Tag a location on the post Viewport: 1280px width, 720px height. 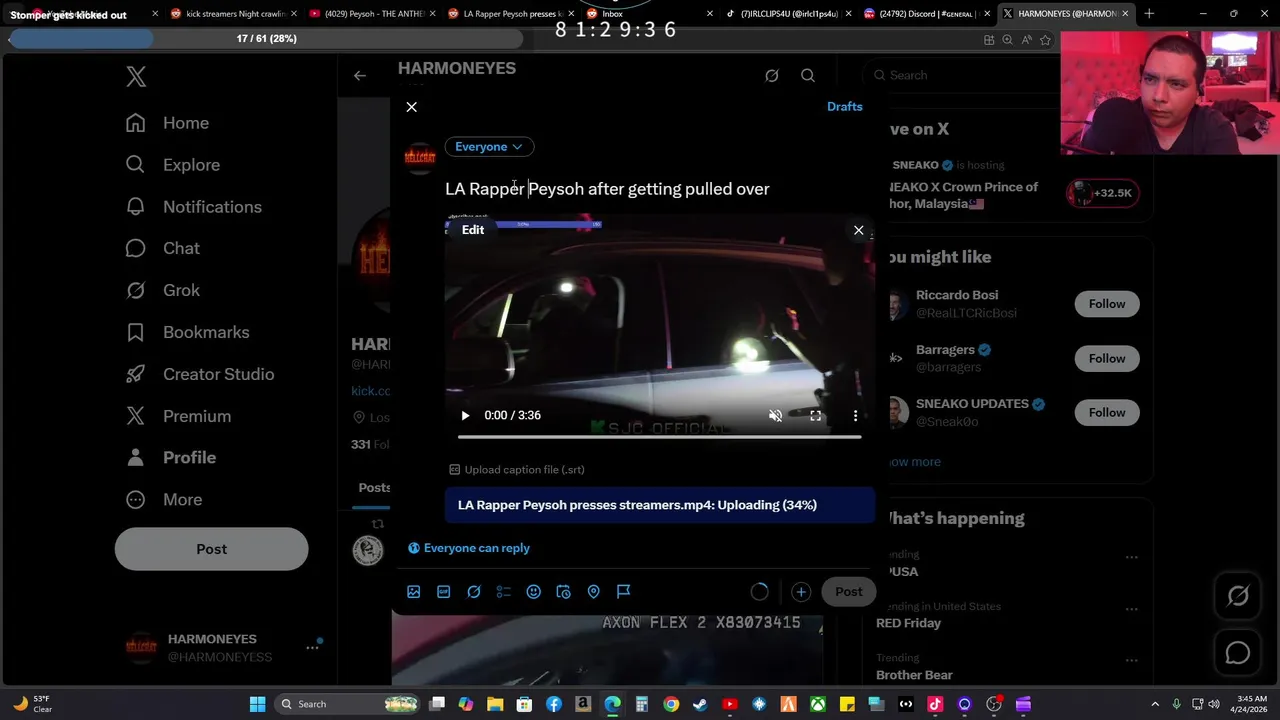click(593, 592)
